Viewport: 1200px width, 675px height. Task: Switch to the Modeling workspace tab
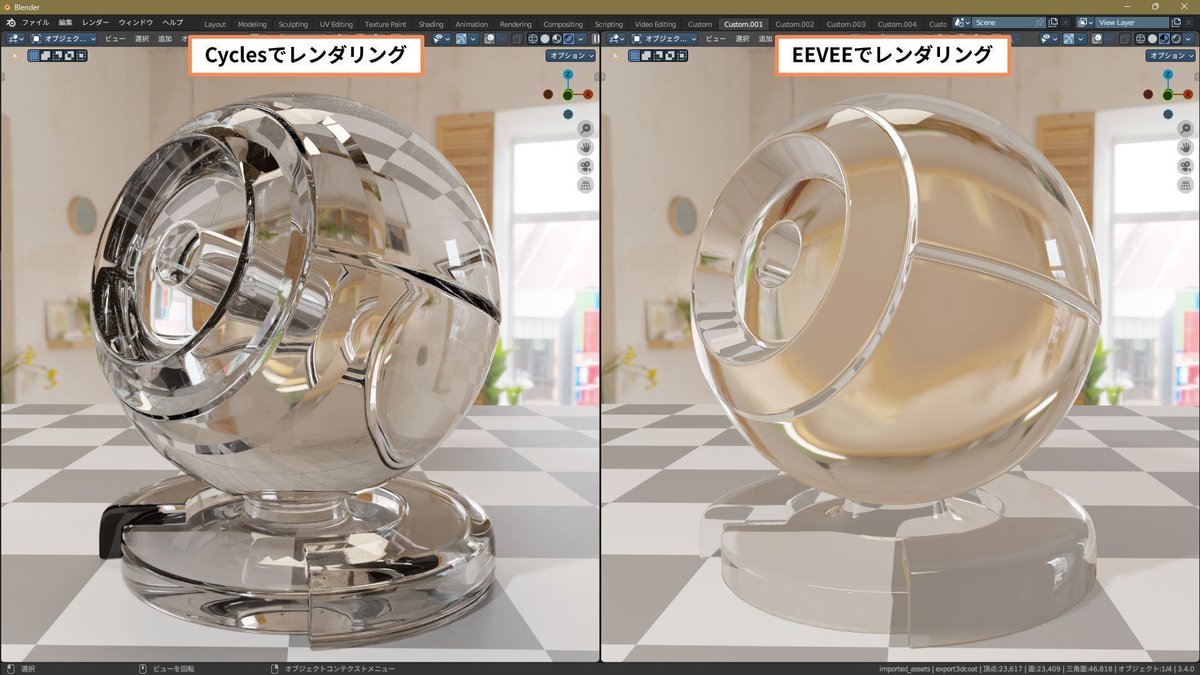click(252, 24)
